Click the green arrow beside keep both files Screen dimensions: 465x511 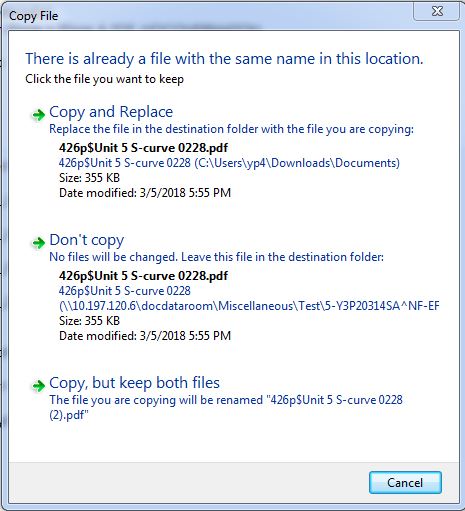point(38,386)
